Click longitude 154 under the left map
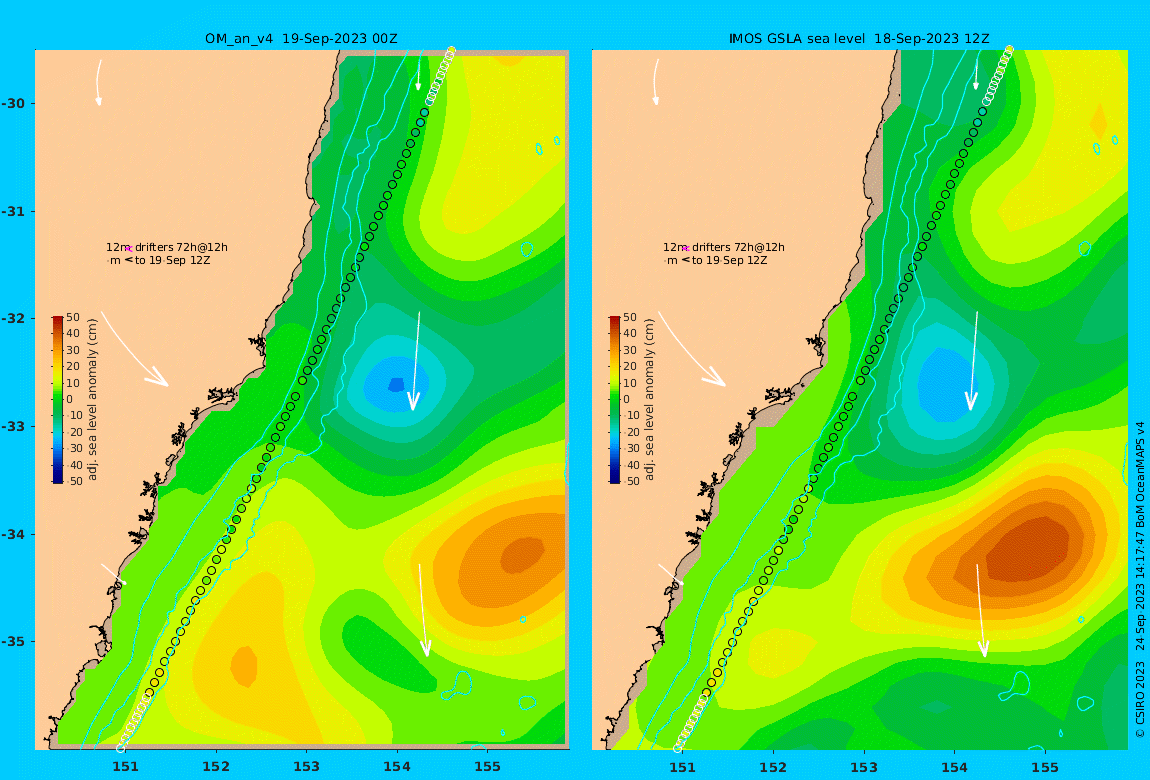Viewport: 1150px width, 780px height. point(397,767)
